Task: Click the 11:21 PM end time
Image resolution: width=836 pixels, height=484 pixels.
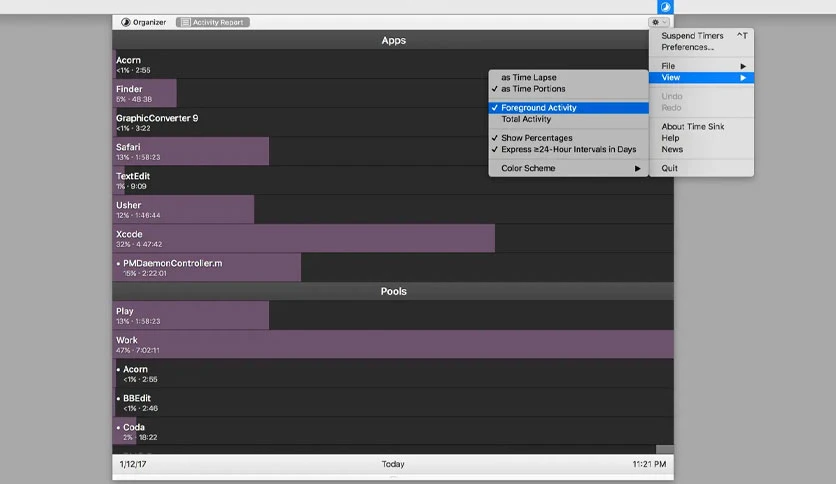Action: point(649,464)
